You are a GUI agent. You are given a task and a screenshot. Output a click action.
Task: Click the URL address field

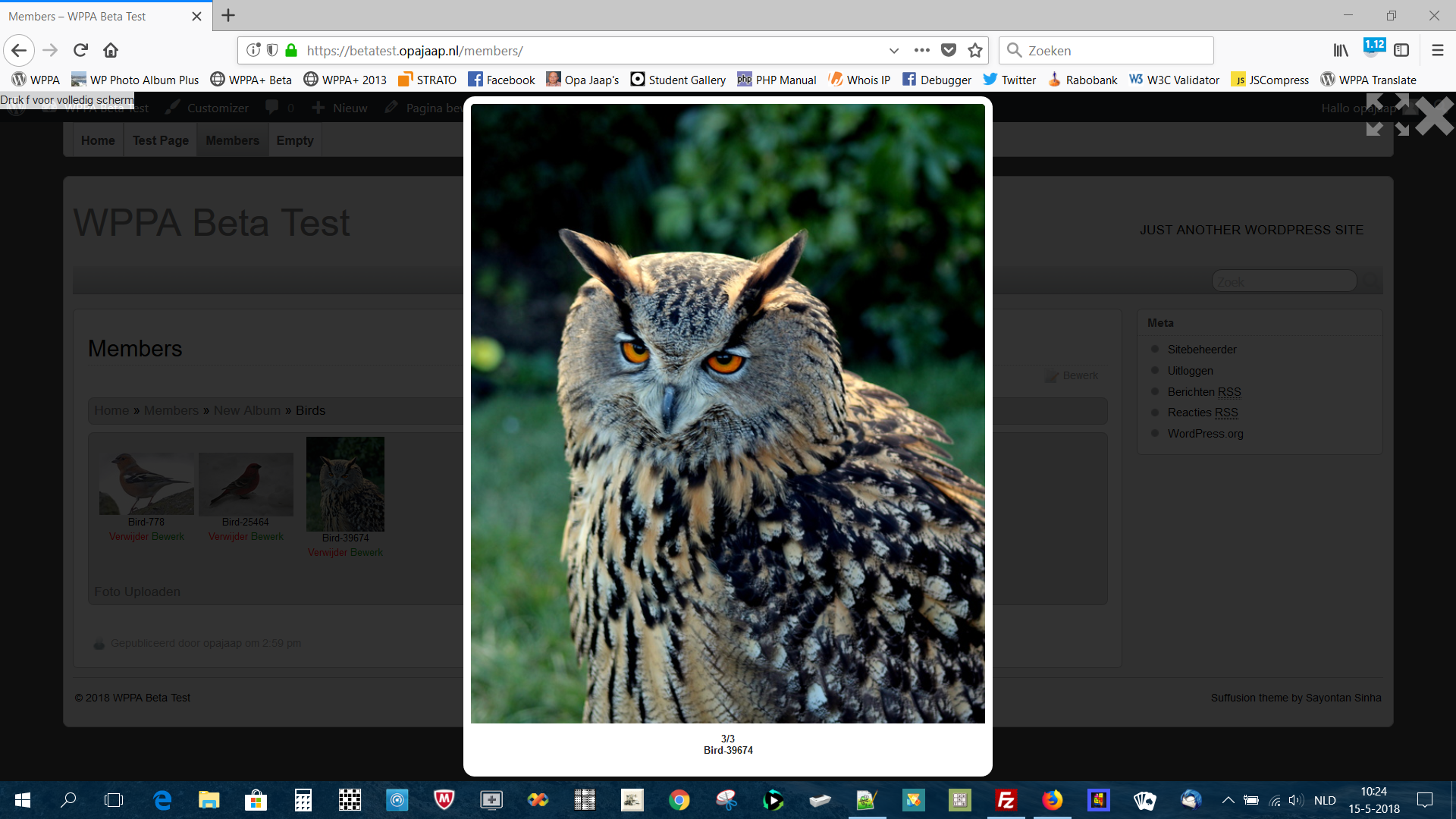[x=591, y=51]
